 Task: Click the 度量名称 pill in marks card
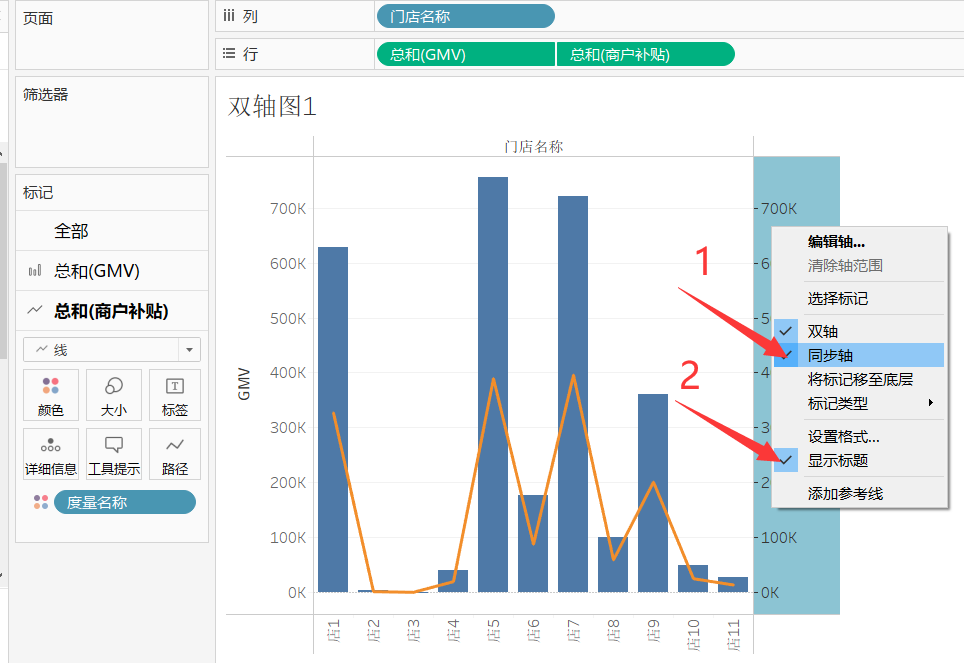[125, 502]
